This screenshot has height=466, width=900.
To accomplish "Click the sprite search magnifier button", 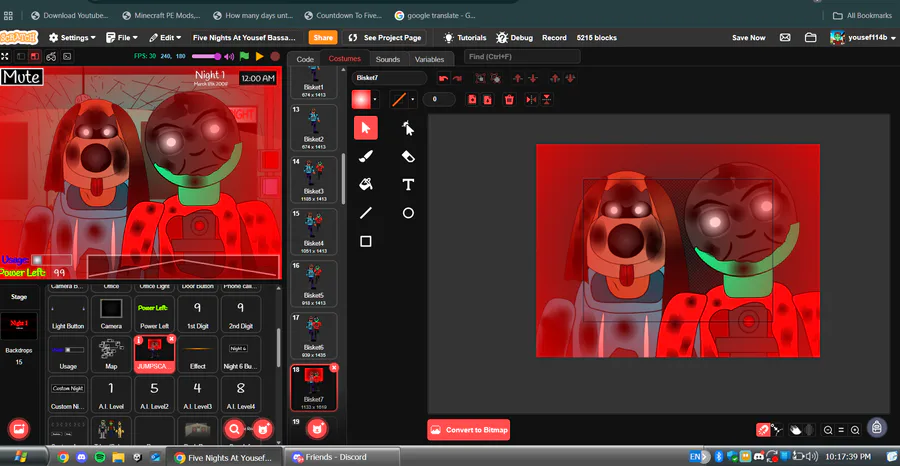I will [234, 429].
